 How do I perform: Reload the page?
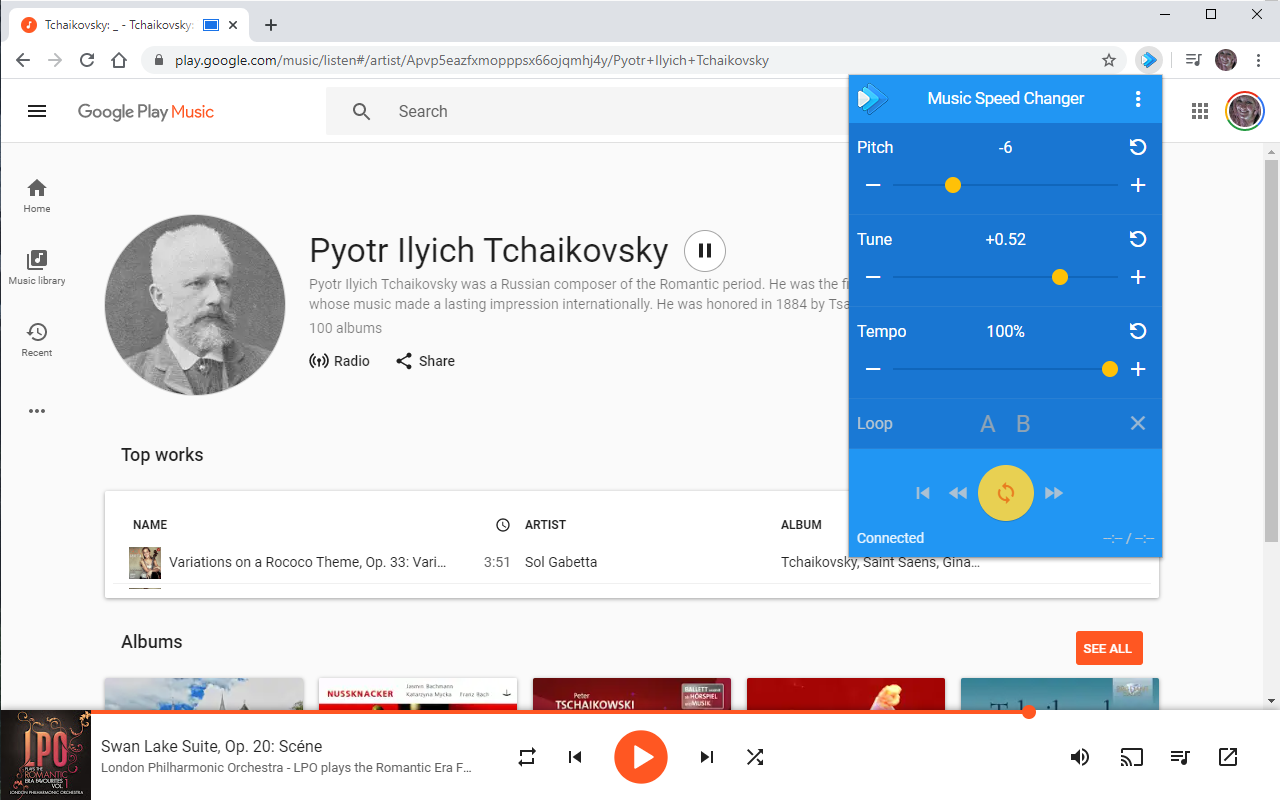(87, 60)
